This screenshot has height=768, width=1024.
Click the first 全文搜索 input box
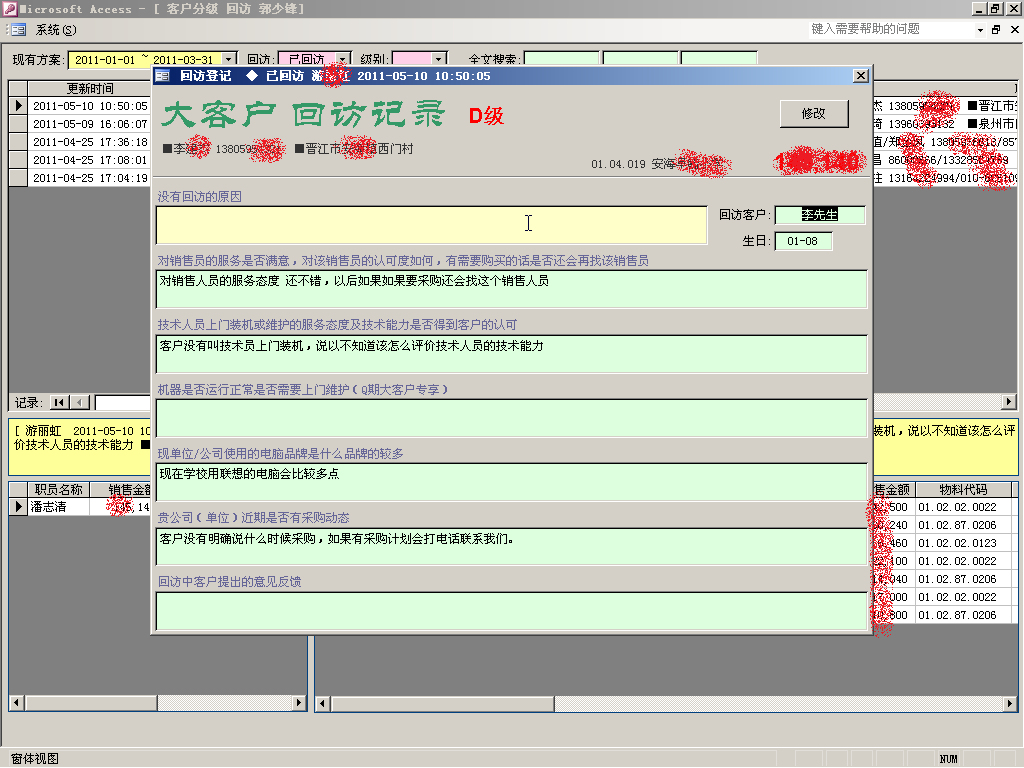(x=561, y=60)
